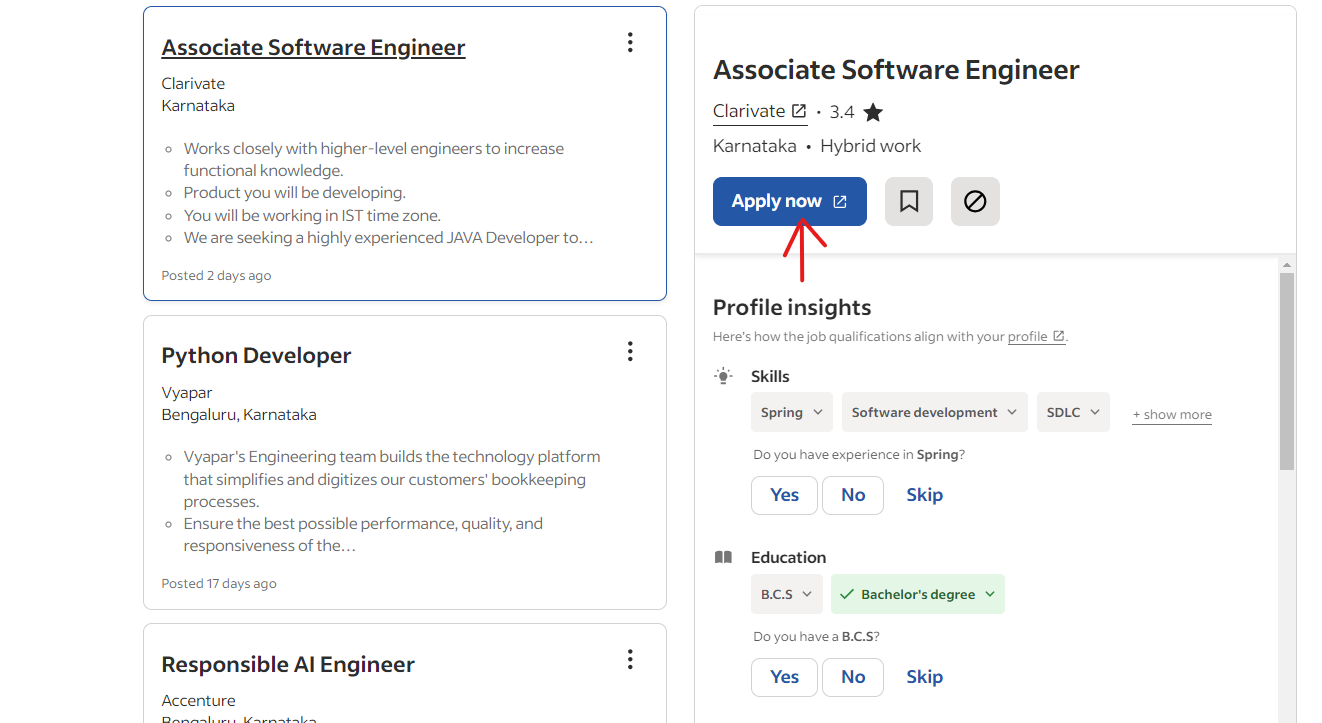
Task: Open the Responsible AI Engineer card's three-dot menu
Action: coord(629,660)
